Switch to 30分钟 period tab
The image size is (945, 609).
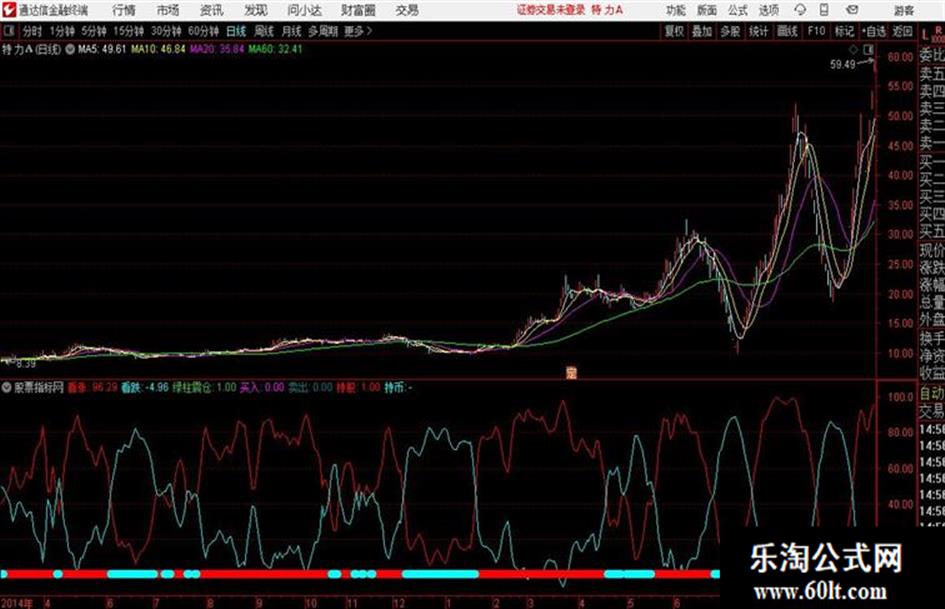[166, 31]
